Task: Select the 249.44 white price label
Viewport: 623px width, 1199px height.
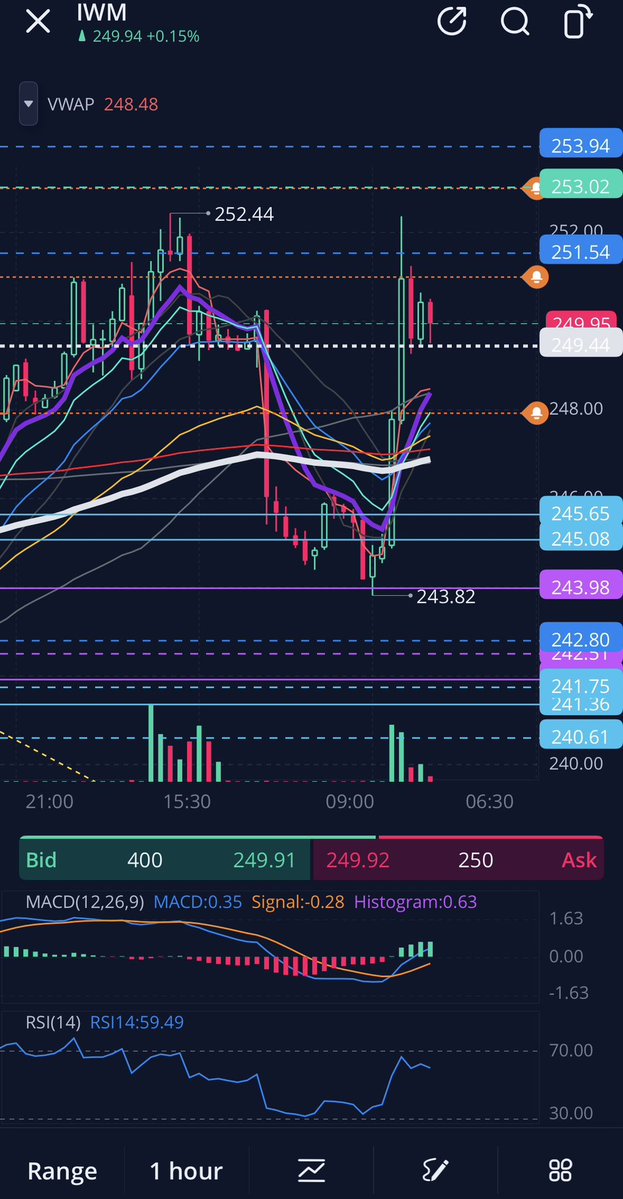Action: pyautogui.click(x=580, y=344)
